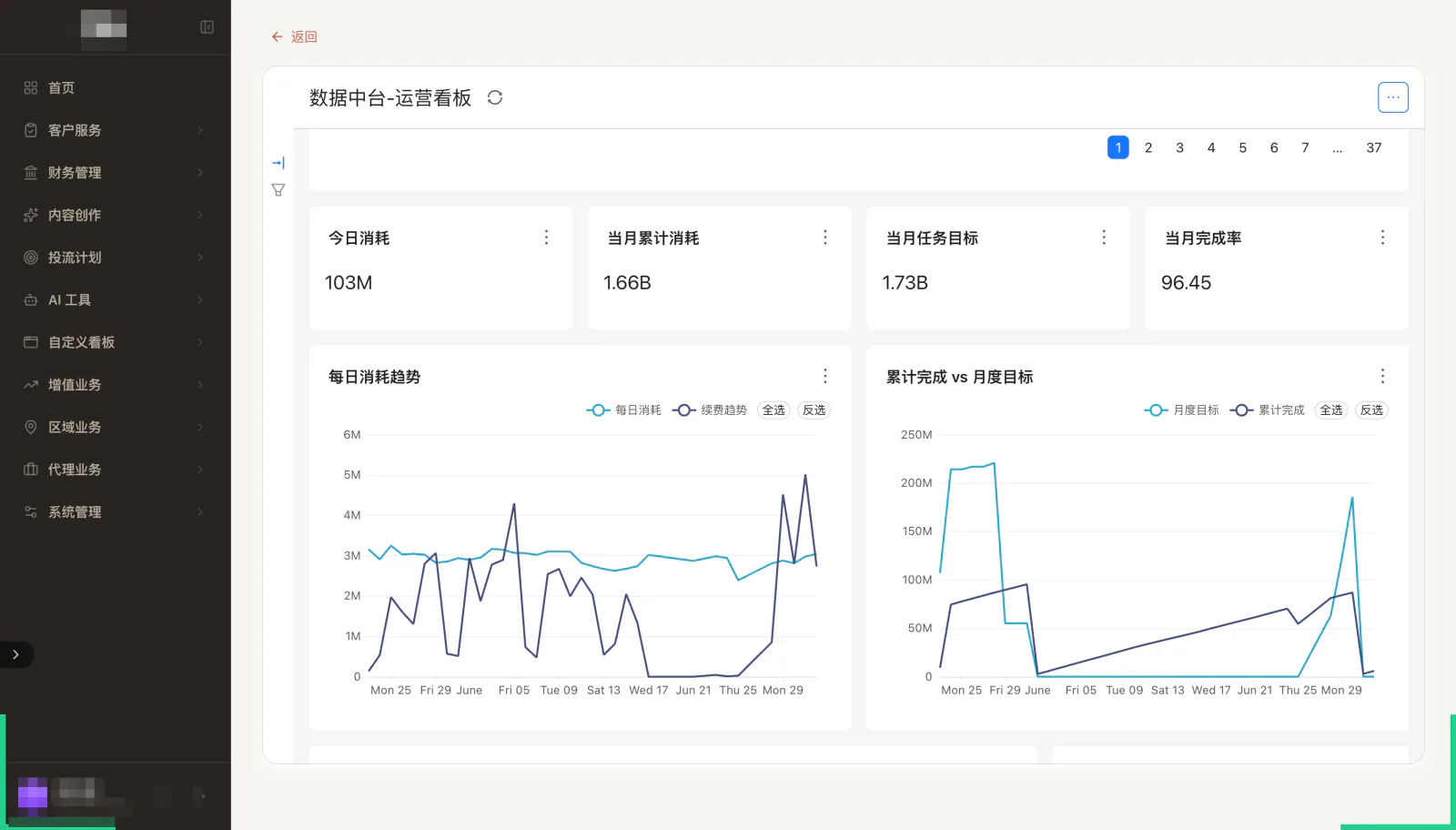
Task: Click the collapse-panel arrow icon above the filter
Action: 278,163
